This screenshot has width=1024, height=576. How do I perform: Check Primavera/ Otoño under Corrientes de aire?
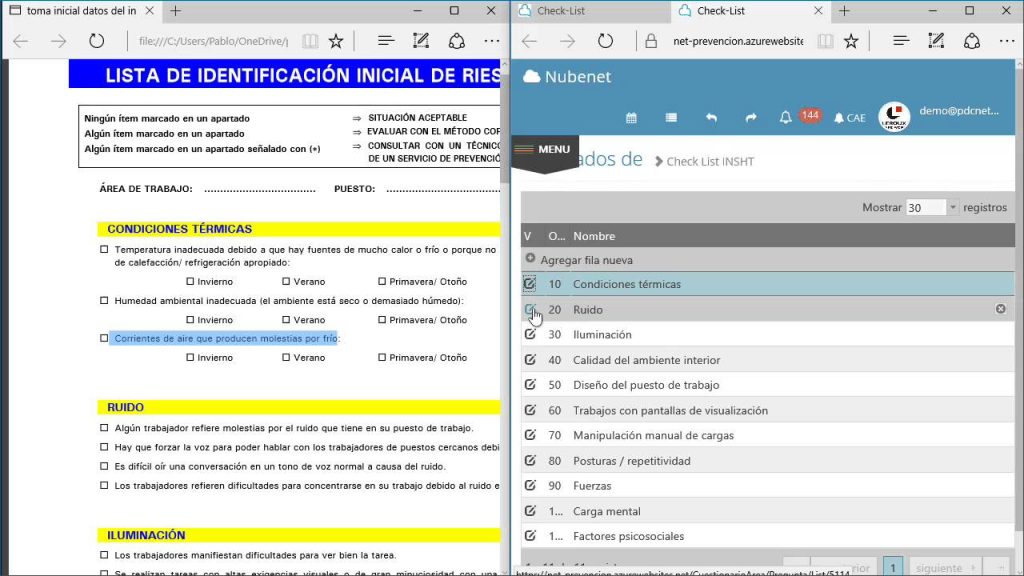(382, 357)
